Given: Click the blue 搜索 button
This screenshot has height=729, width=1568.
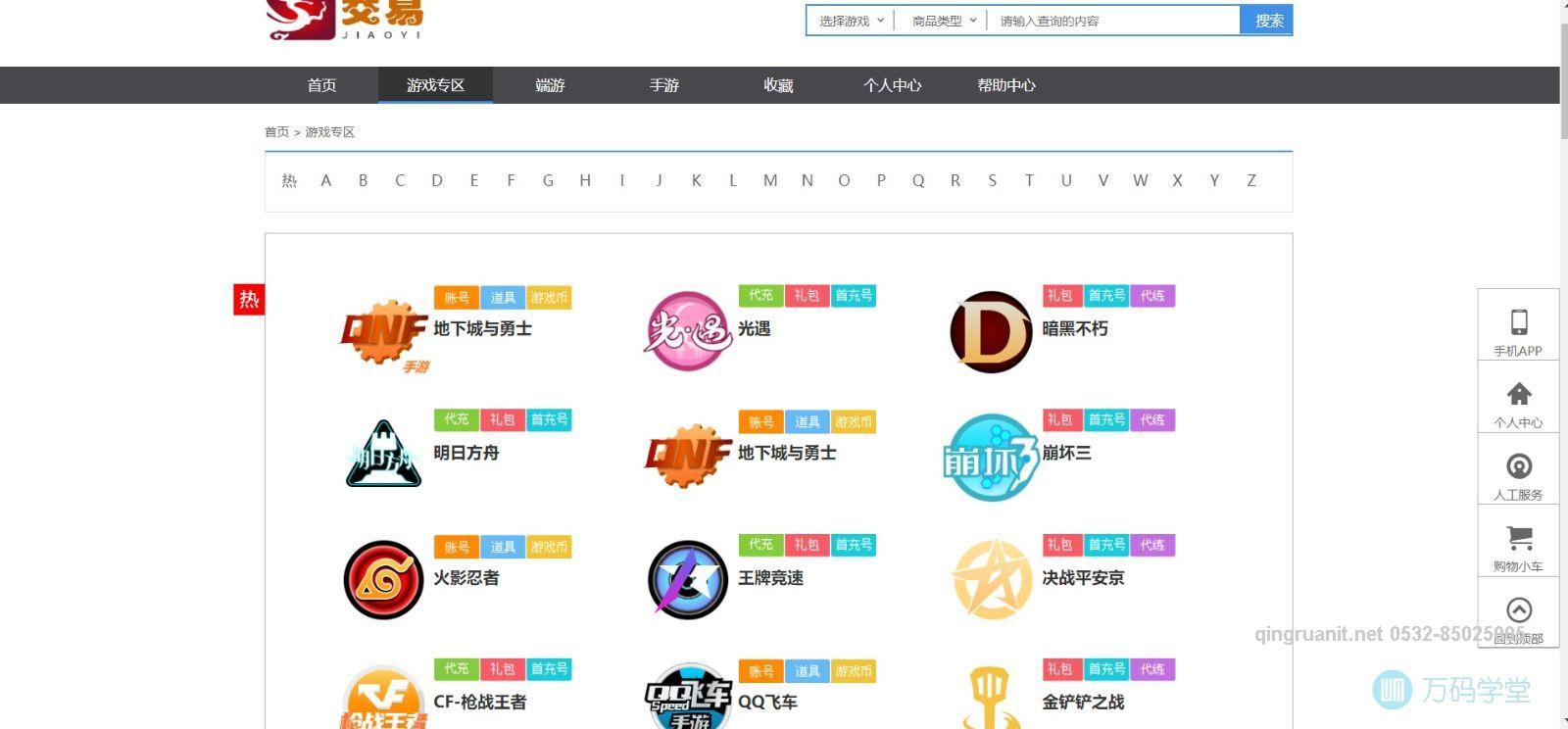Looking at the screenshot, I should click(x=1267, y=21).
